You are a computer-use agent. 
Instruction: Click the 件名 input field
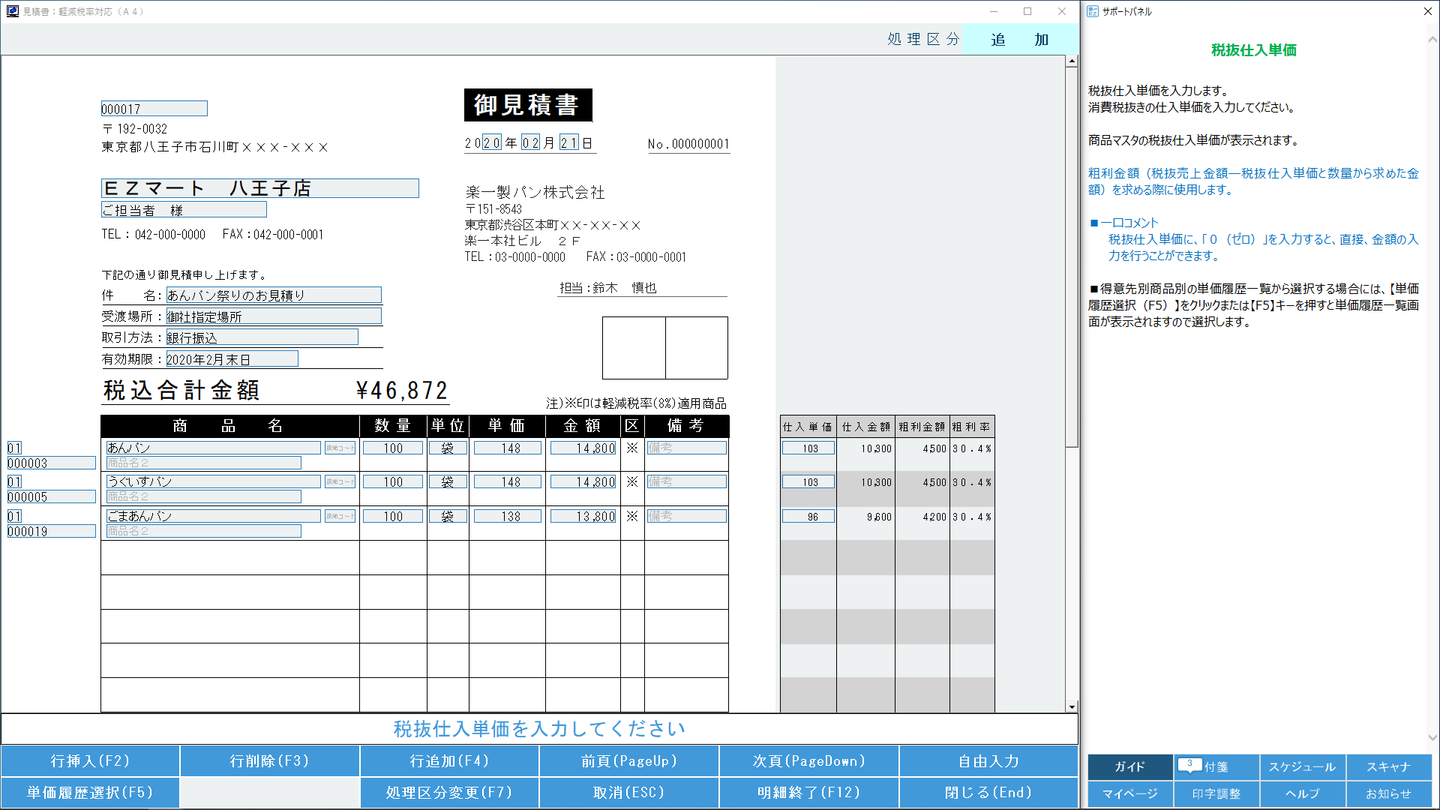273,295
